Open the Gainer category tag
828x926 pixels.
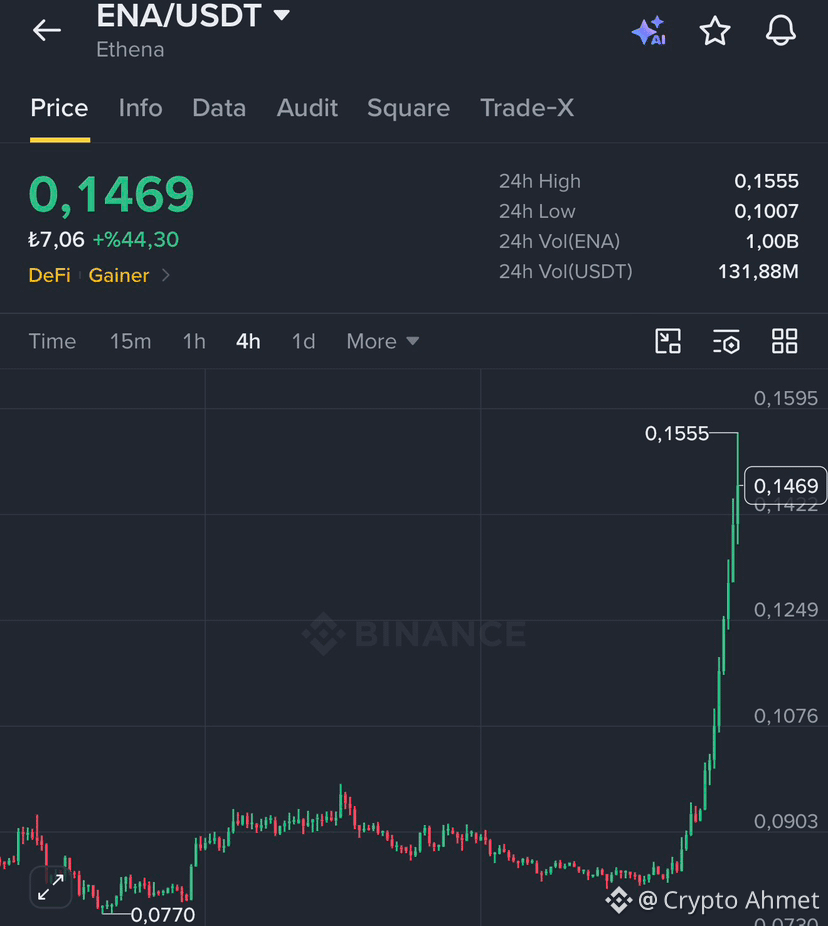point(119,275)
